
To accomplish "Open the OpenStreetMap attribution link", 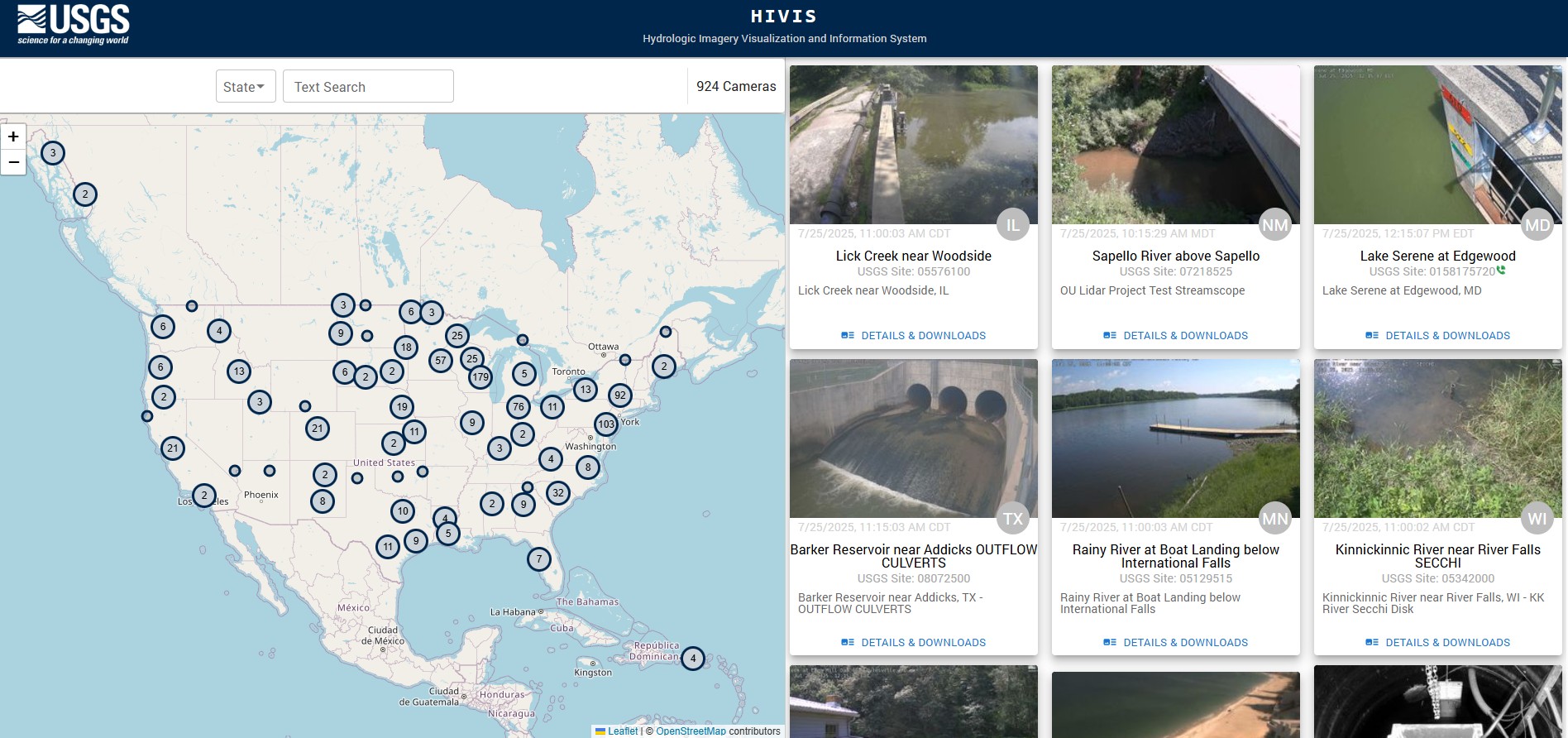I will tap(691, 731).
